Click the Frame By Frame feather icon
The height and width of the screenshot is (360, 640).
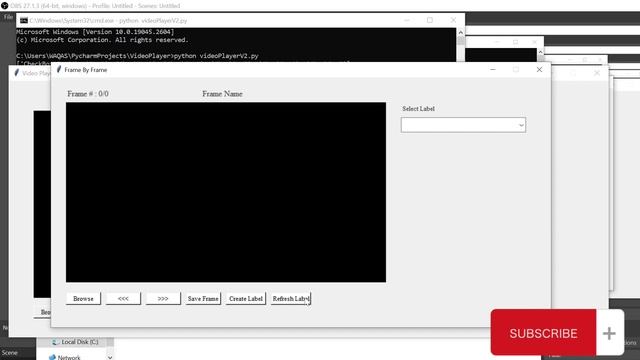[59, 69]
